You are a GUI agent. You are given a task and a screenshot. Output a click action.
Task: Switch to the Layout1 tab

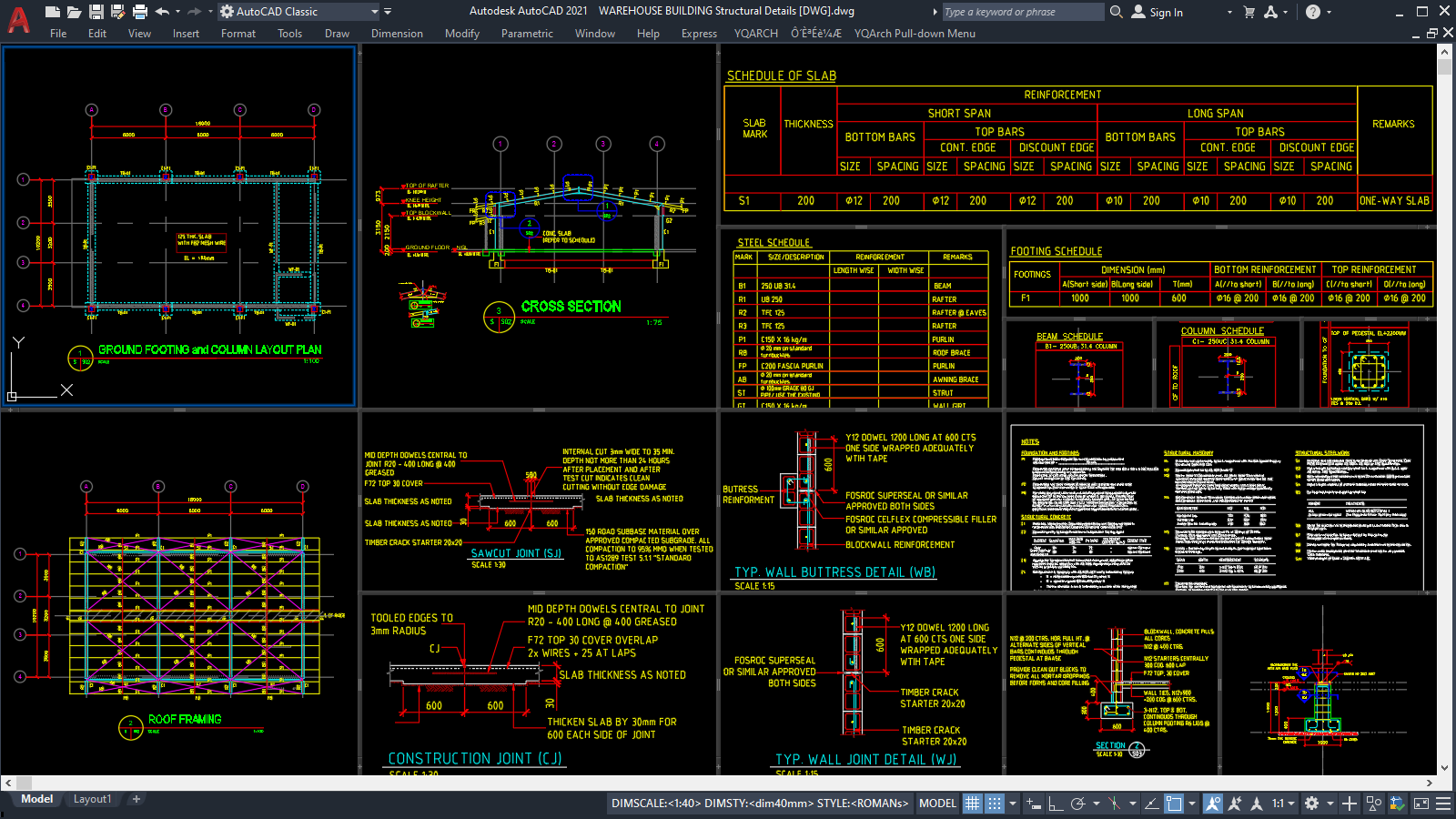point(92,798)
